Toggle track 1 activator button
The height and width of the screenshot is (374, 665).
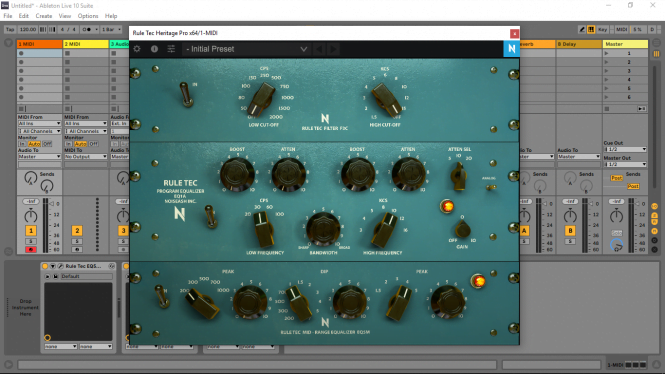pos(31,231)
